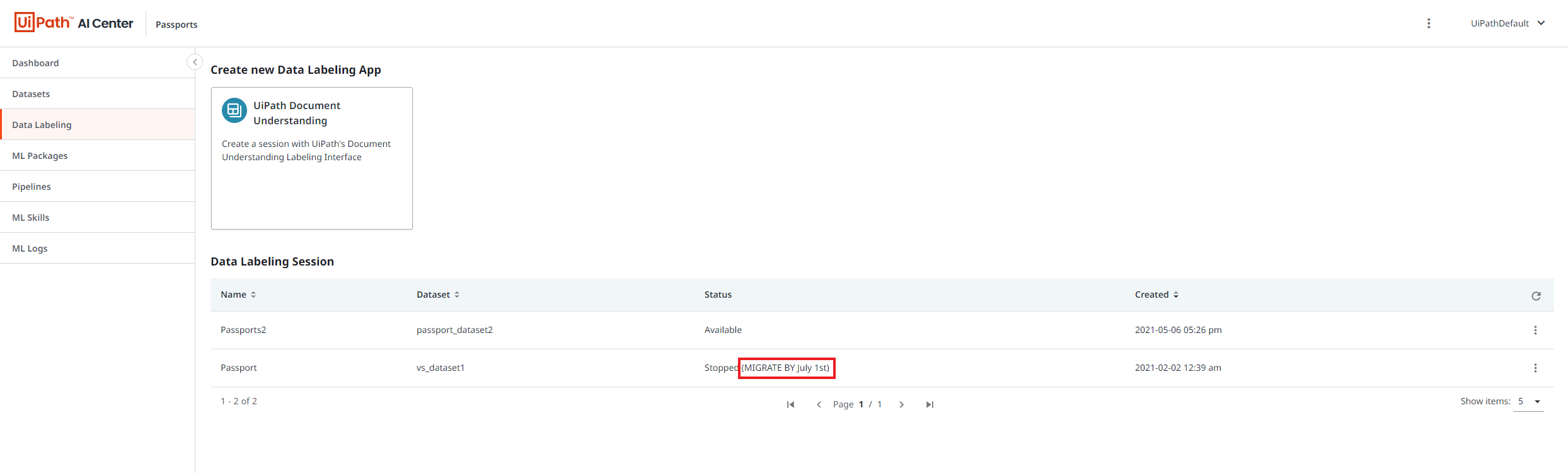Click the Data Labeling Session heading
1568x473 pixels.
pos(272,262)
